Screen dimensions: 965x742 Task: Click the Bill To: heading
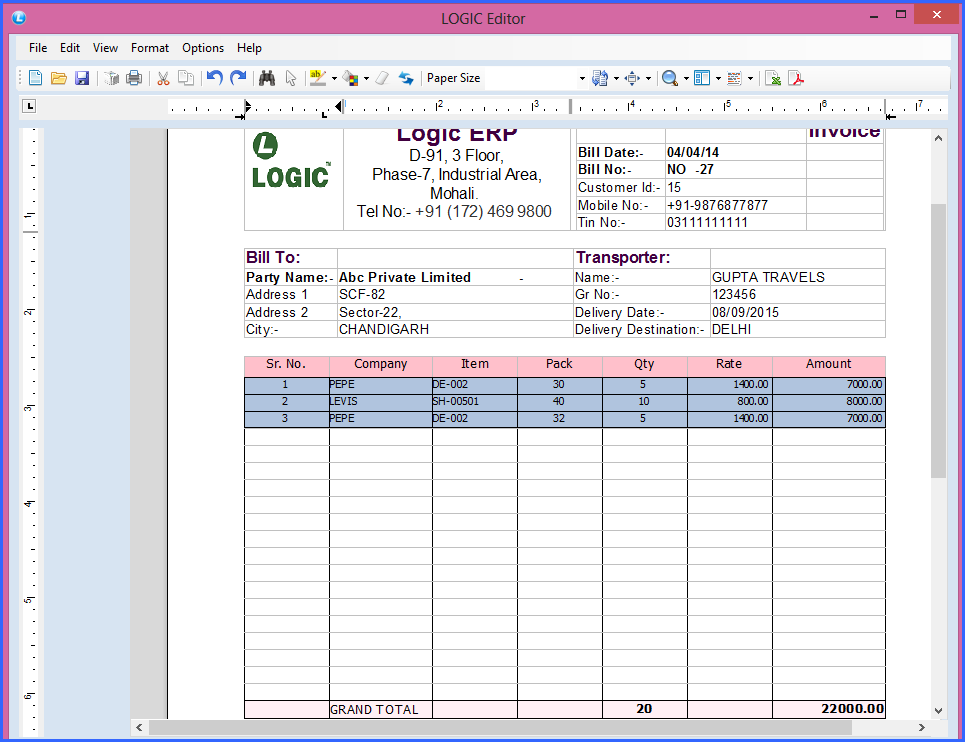point(273,257)
